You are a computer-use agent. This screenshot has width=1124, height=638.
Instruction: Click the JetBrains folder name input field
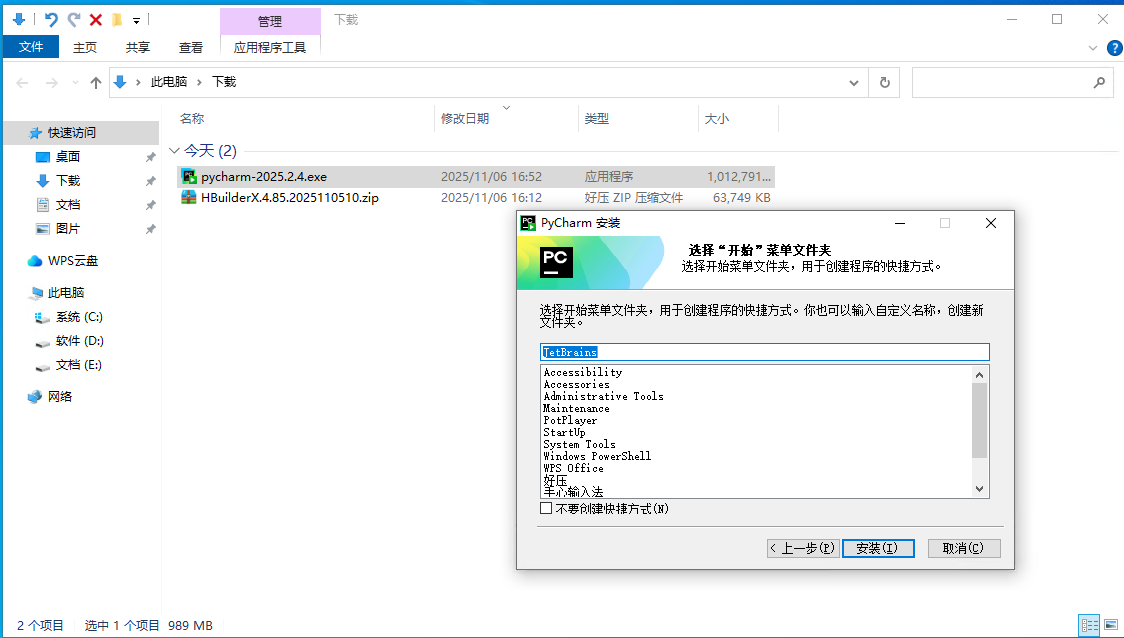click(764, 352)
